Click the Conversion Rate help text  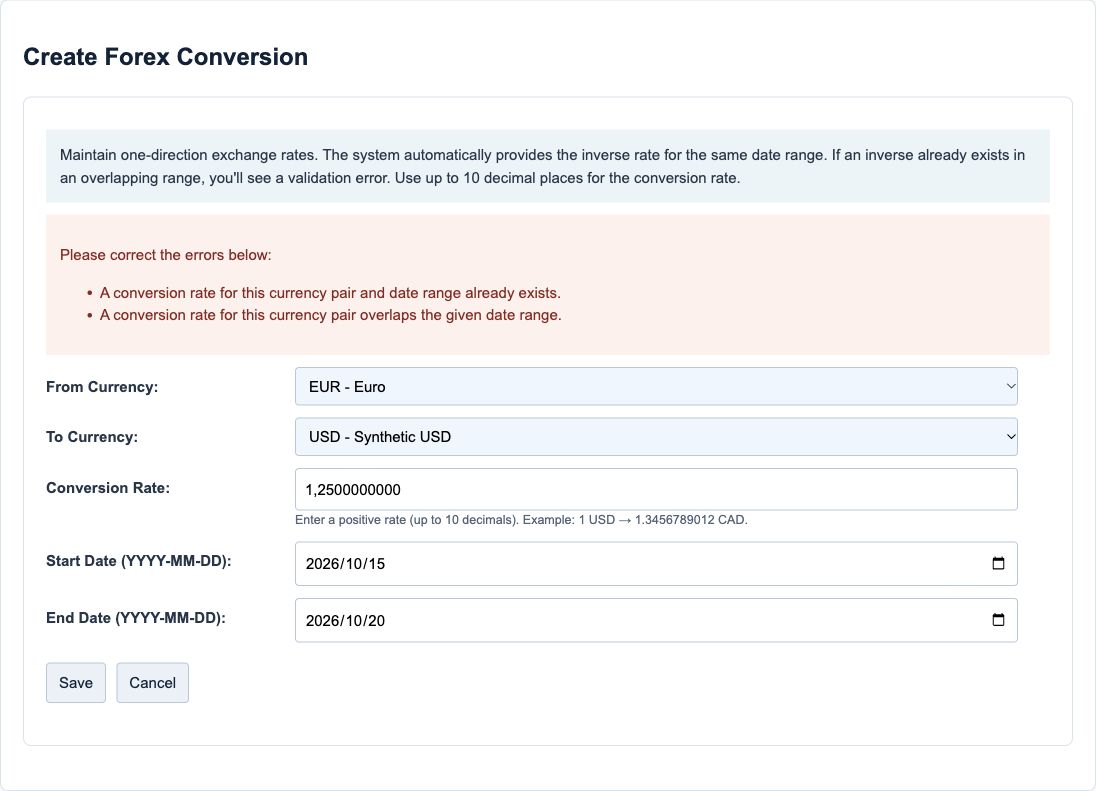click(x=521, y=520)
